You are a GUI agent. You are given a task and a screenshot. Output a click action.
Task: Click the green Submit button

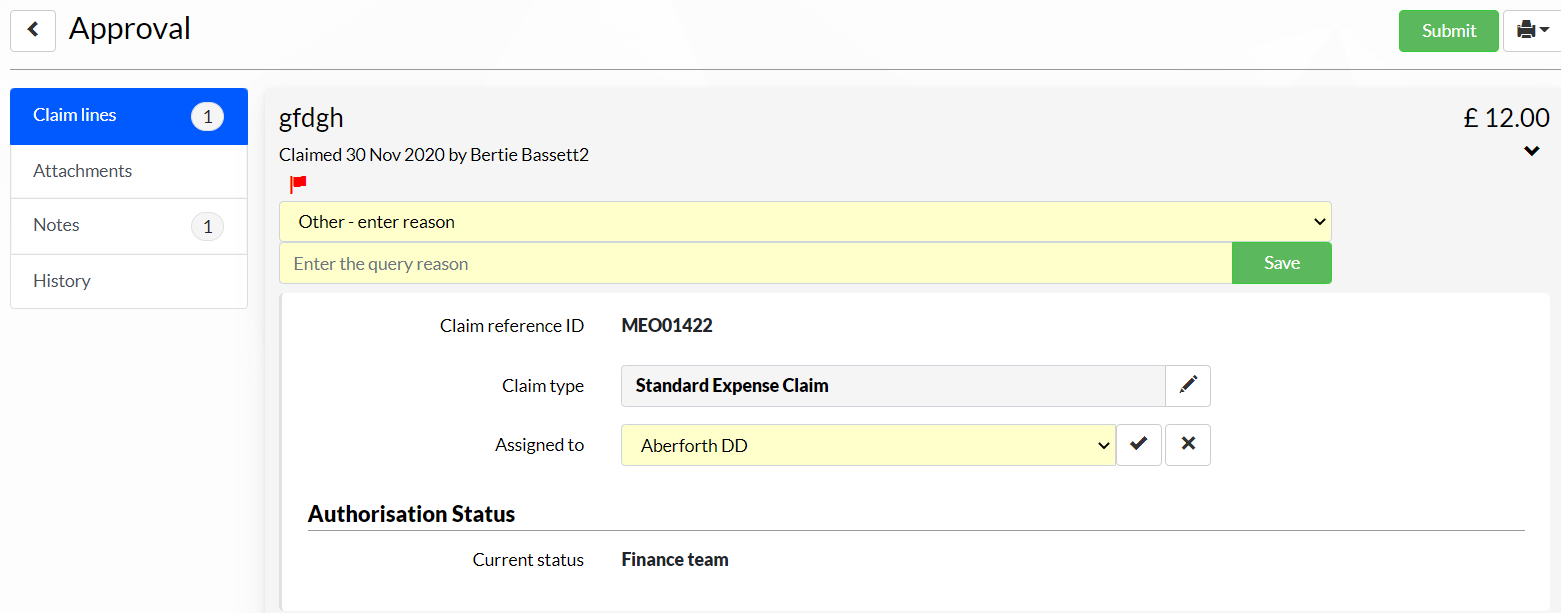pyautogui.click(x=1449, y=31)
